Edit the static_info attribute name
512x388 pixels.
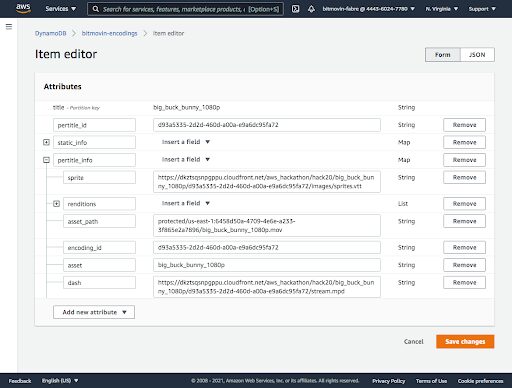94,142
